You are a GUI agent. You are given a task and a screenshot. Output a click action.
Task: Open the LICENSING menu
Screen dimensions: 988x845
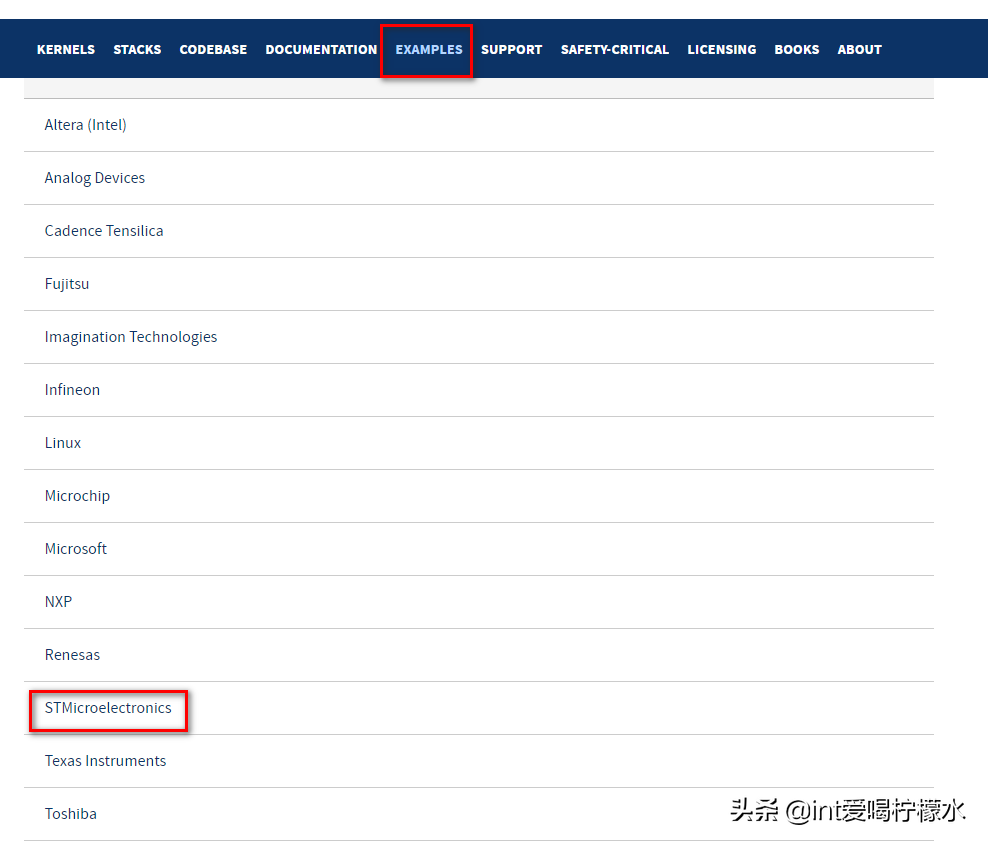(x=721, y=49)
